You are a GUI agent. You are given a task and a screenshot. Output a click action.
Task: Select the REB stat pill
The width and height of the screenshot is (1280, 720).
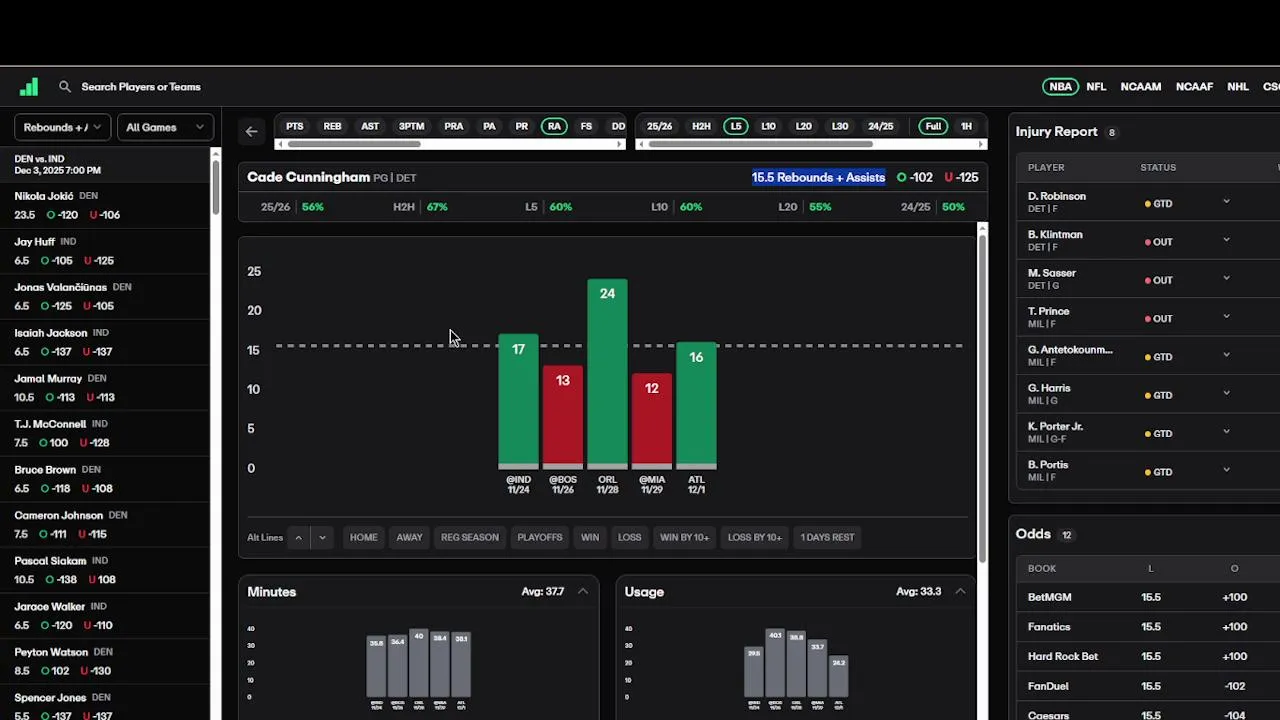(x=332, y=127)
